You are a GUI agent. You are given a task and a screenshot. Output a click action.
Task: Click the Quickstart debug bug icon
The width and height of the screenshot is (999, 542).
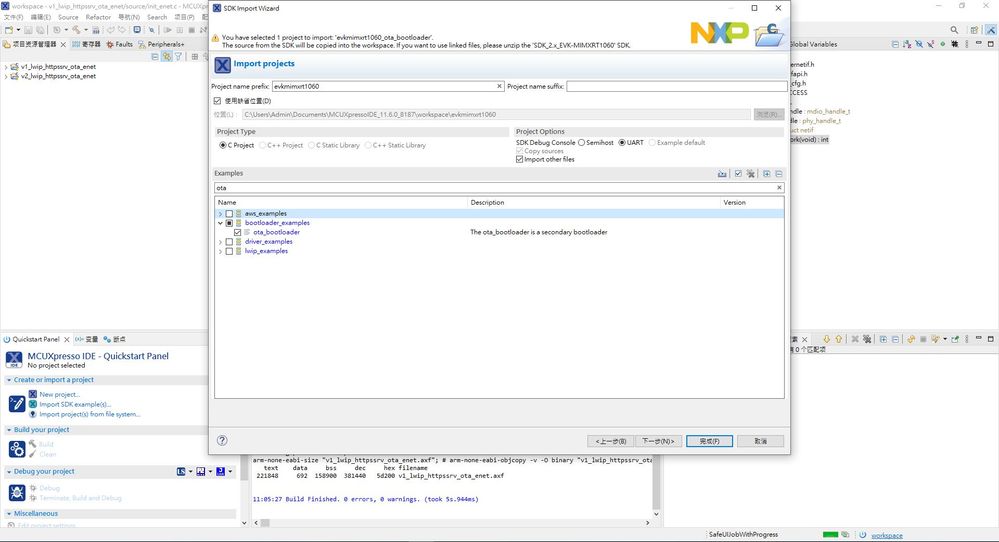tap(17, 492)
